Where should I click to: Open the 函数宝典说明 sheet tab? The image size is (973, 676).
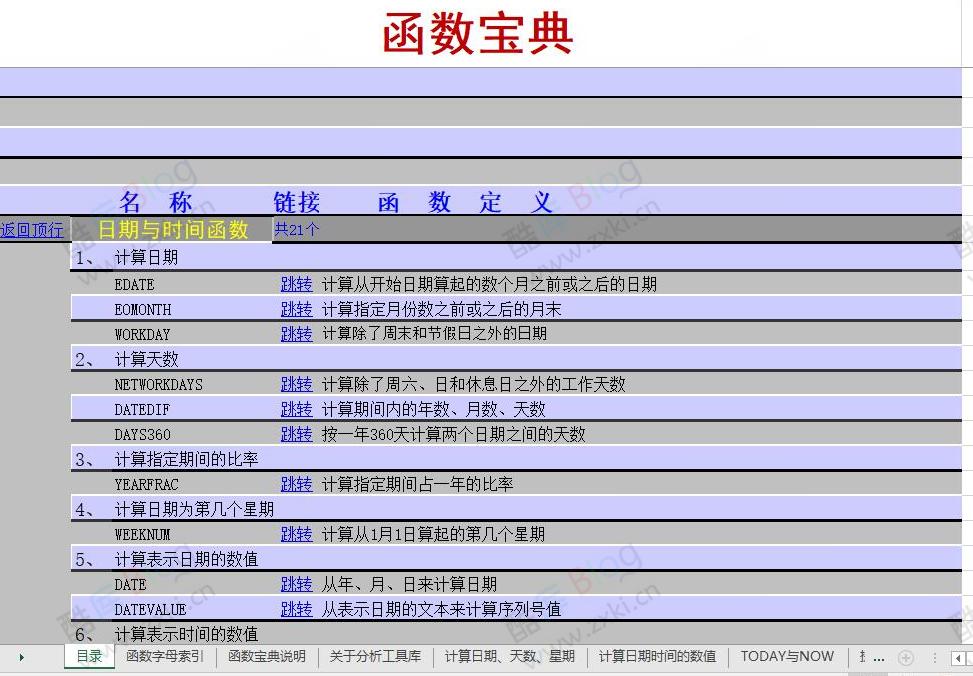[267, 657]
